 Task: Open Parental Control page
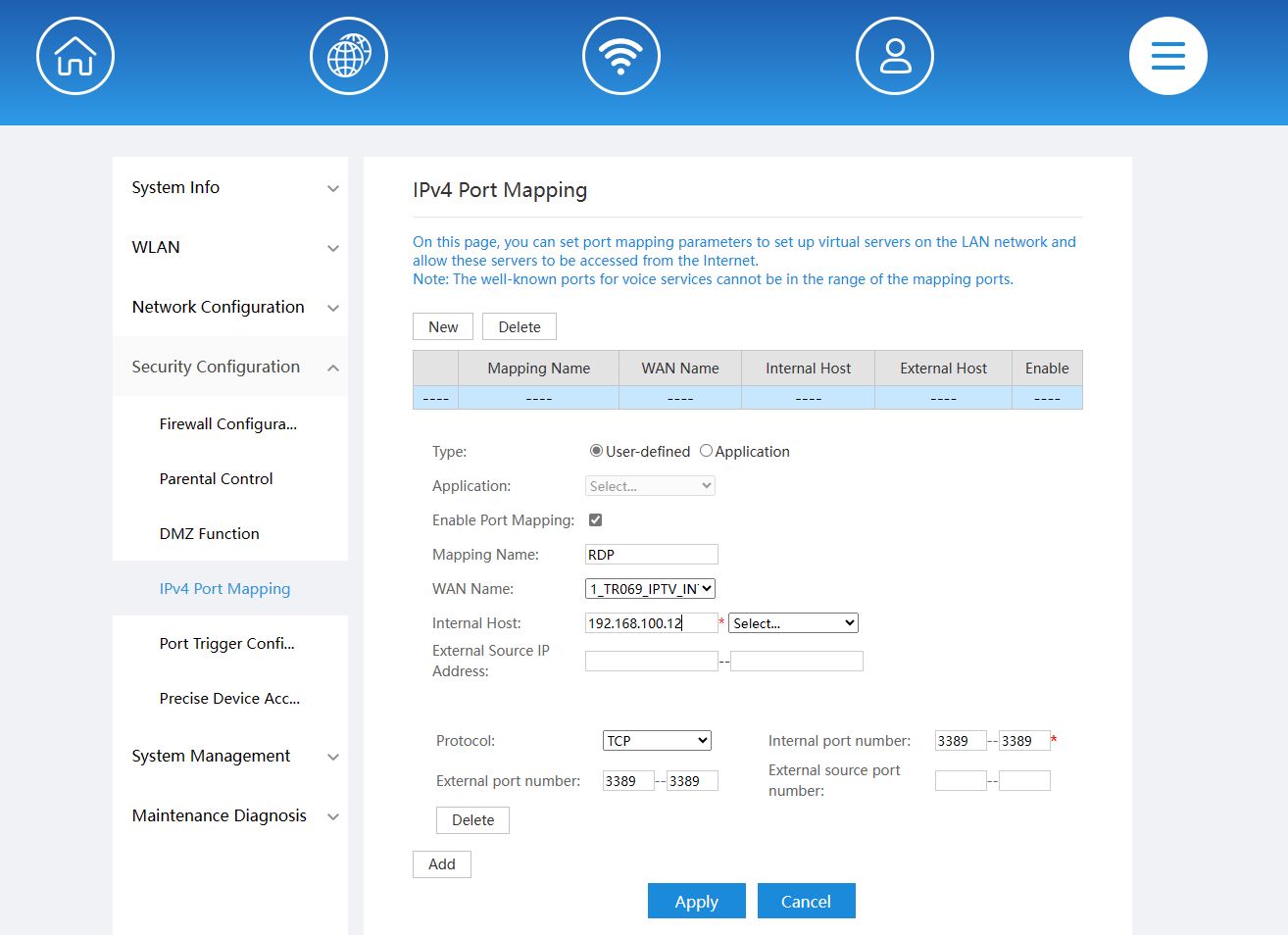point(216,479)
